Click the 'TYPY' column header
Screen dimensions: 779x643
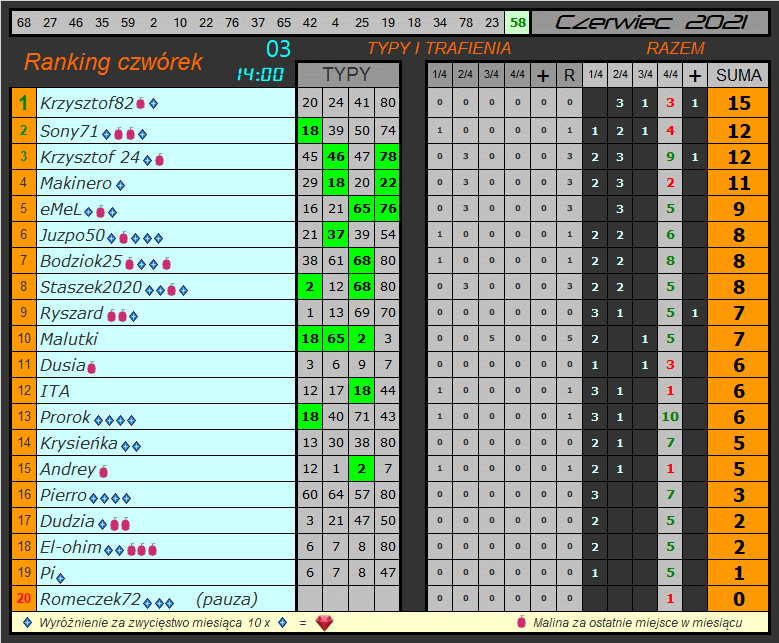347,75
